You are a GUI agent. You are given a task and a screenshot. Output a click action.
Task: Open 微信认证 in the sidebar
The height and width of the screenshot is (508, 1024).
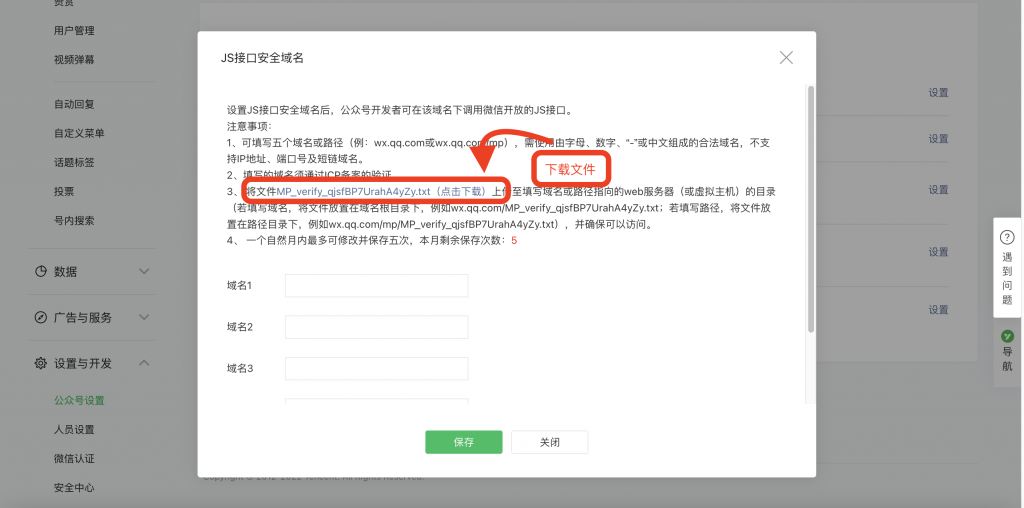pyautogui.click(x=74, y=459)
